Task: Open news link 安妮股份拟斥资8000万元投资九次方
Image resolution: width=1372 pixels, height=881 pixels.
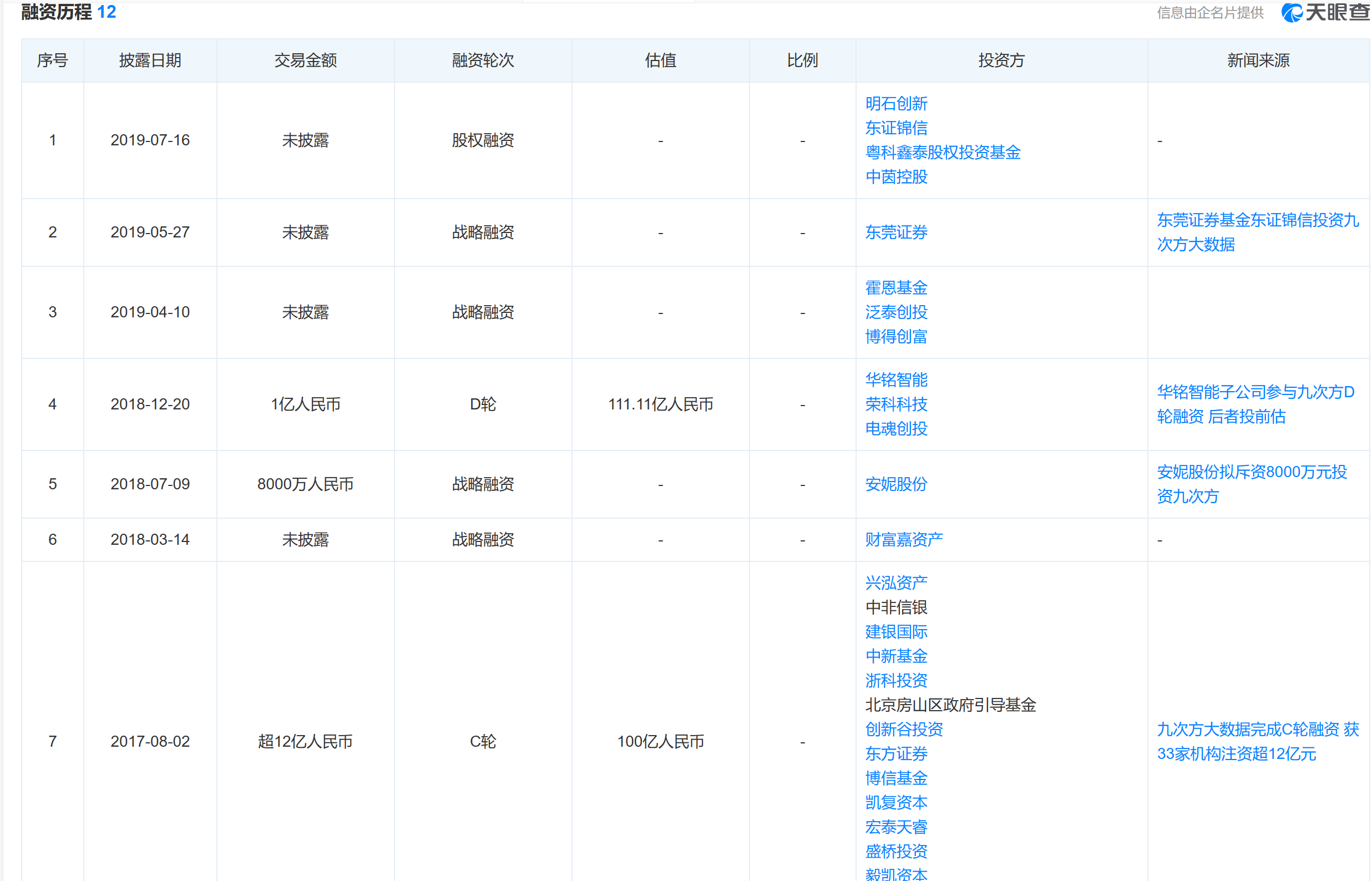Action: click(1253, 484)
